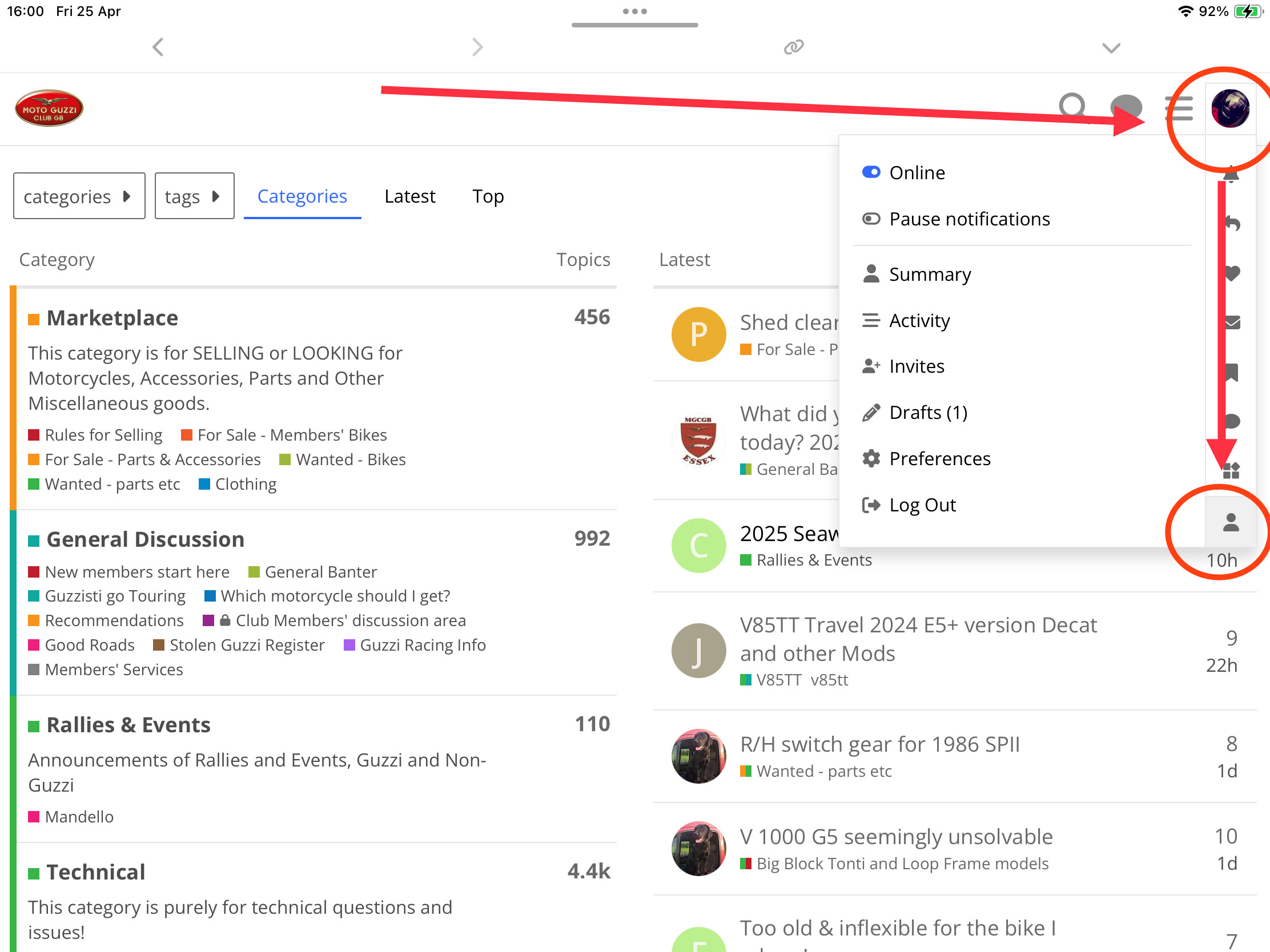Toggle Pause notifications switch
The width and height of the screenshot is (1270, 952).
[x=871, y=219]
